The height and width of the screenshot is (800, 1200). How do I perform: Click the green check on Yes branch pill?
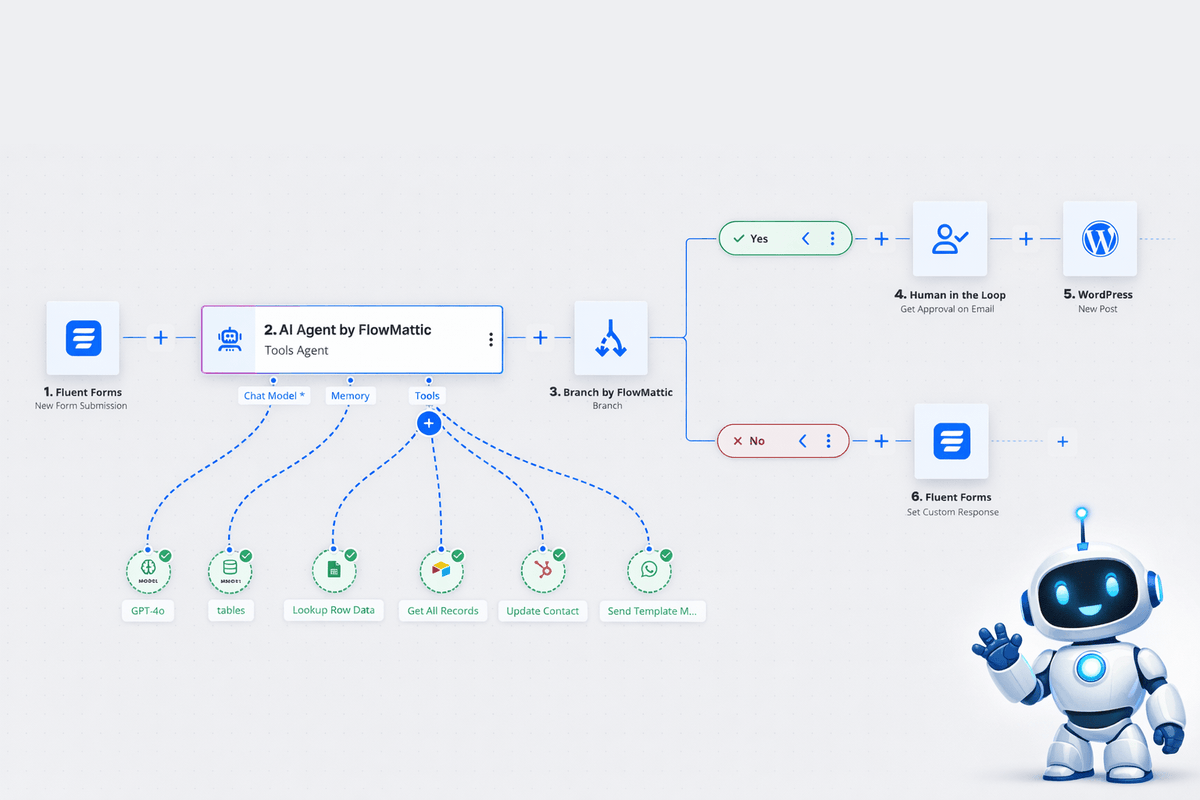(738, 239)
